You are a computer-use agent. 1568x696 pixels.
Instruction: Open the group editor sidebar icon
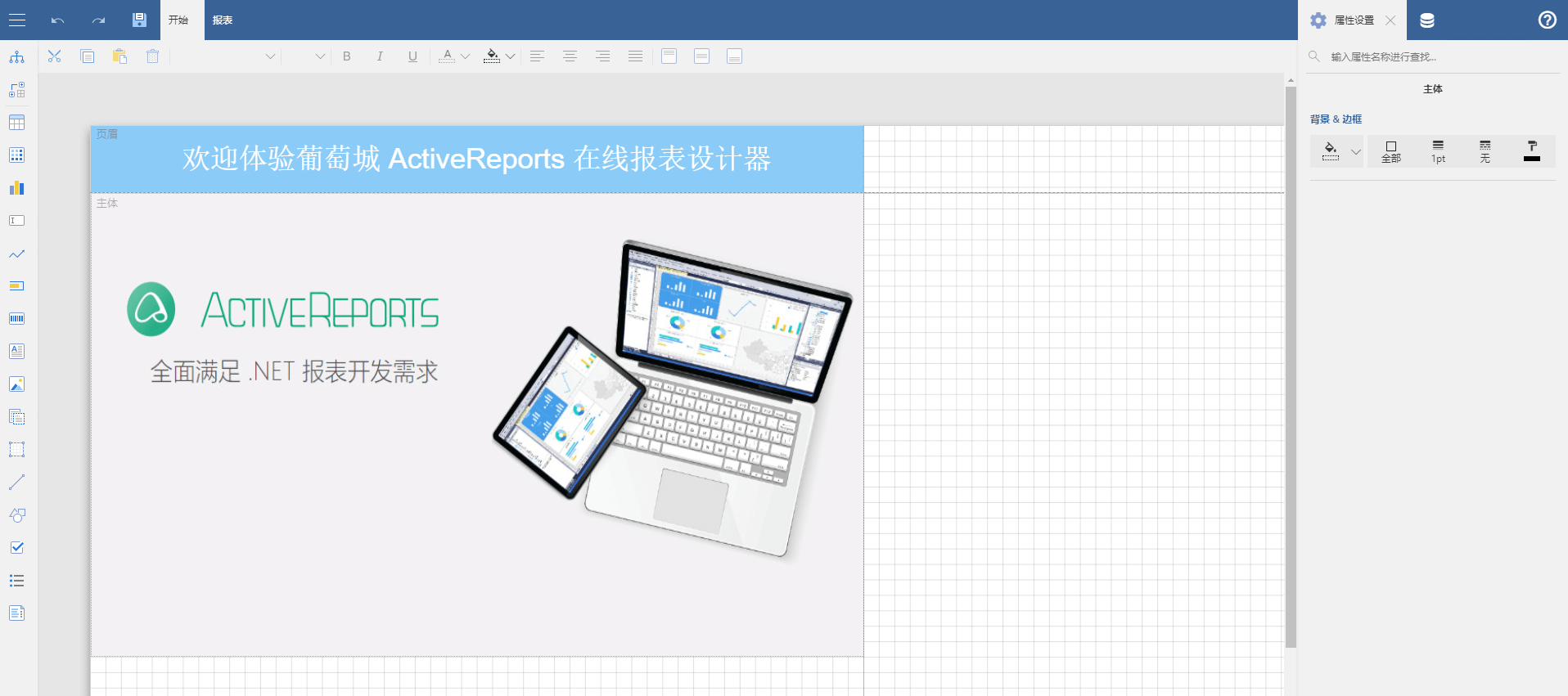tap(16, 90)
